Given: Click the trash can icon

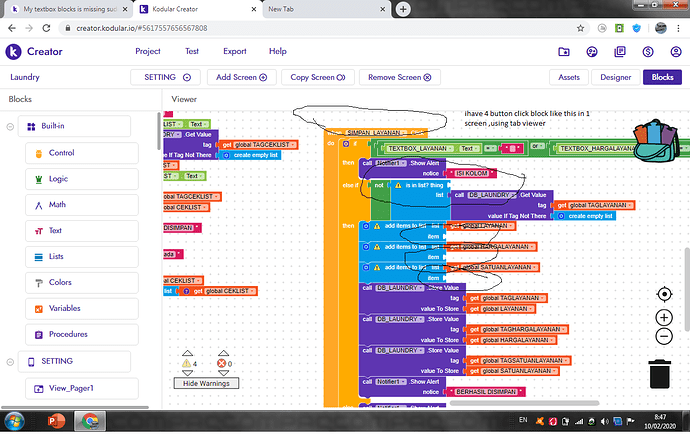Looking at the screenshot, I should 659,372.
